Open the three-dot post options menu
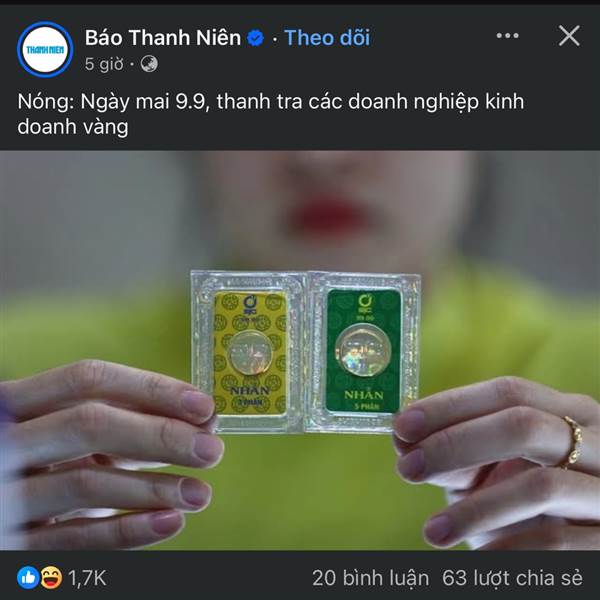600x600 pixels. coord(507,36)
